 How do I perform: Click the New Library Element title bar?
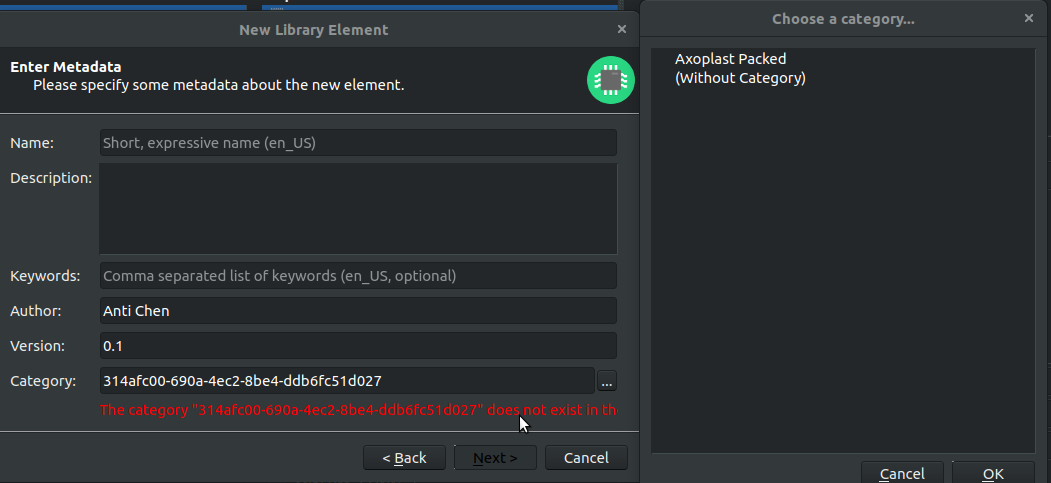coord(314,29)
